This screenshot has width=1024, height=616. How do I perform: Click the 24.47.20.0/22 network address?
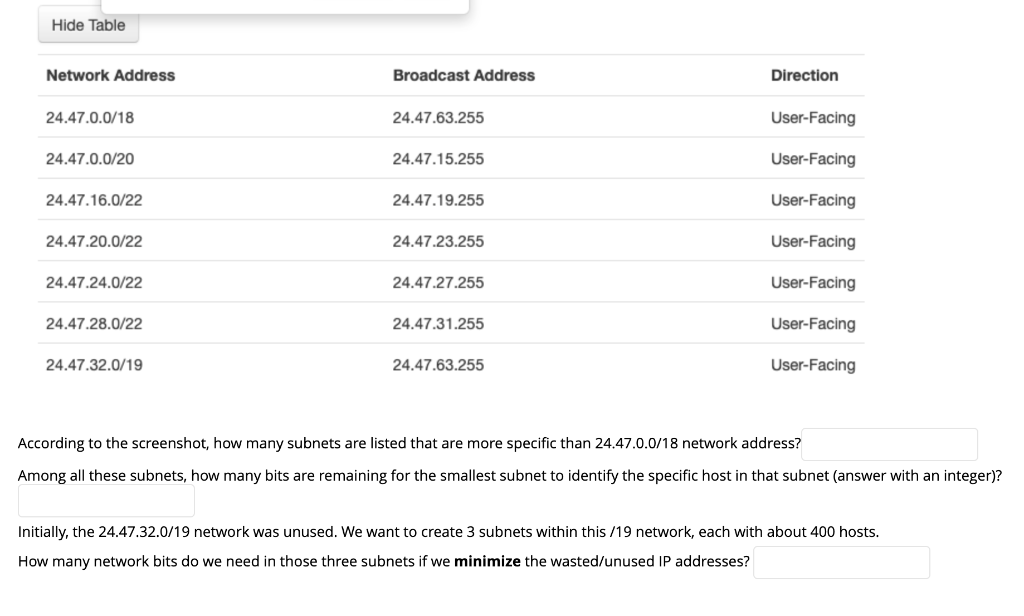[x=94, y=240]
